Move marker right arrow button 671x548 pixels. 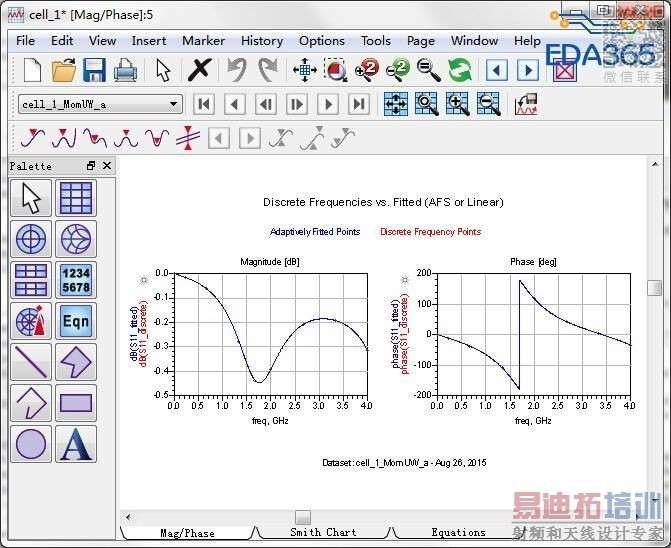tap(250, 138)
